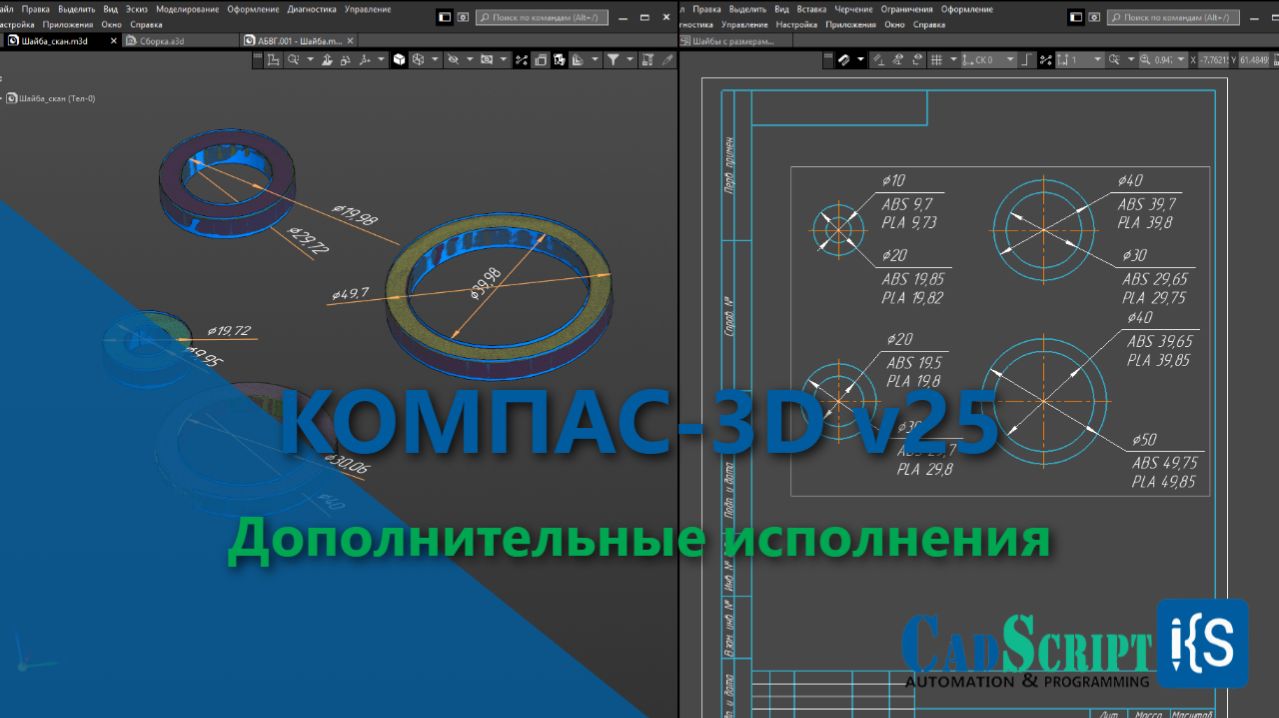Screen dimensions: 1279x718
Task: Expand the hide objects eye dropdown
Action: click(470, 60)
